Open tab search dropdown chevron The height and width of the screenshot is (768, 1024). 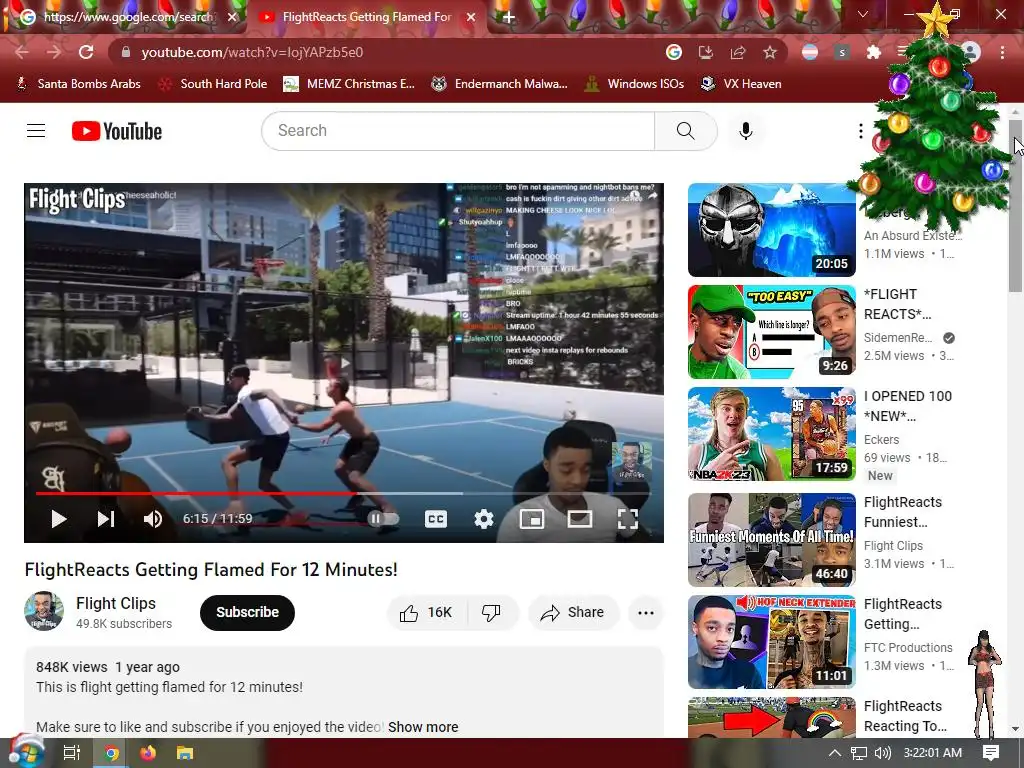coord(863,14)
